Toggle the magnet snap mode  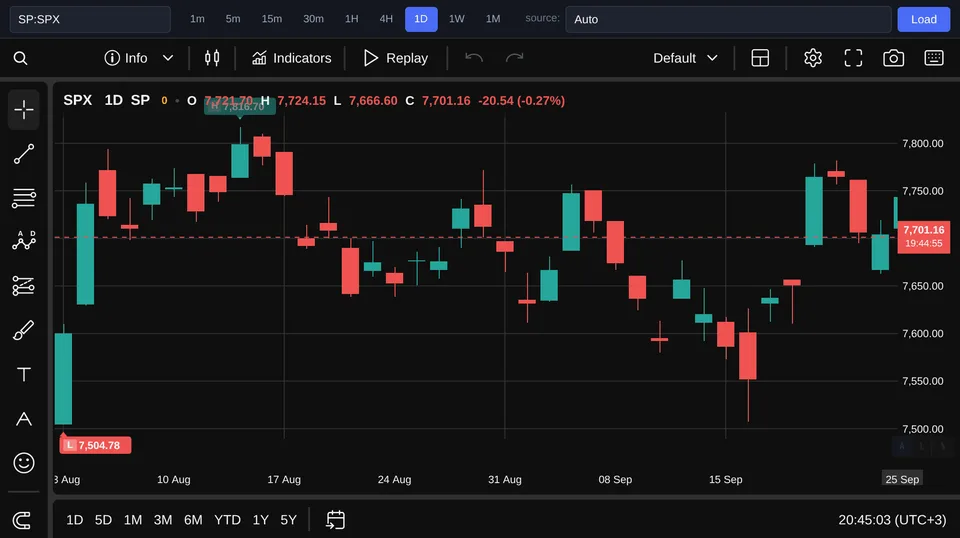22,520
